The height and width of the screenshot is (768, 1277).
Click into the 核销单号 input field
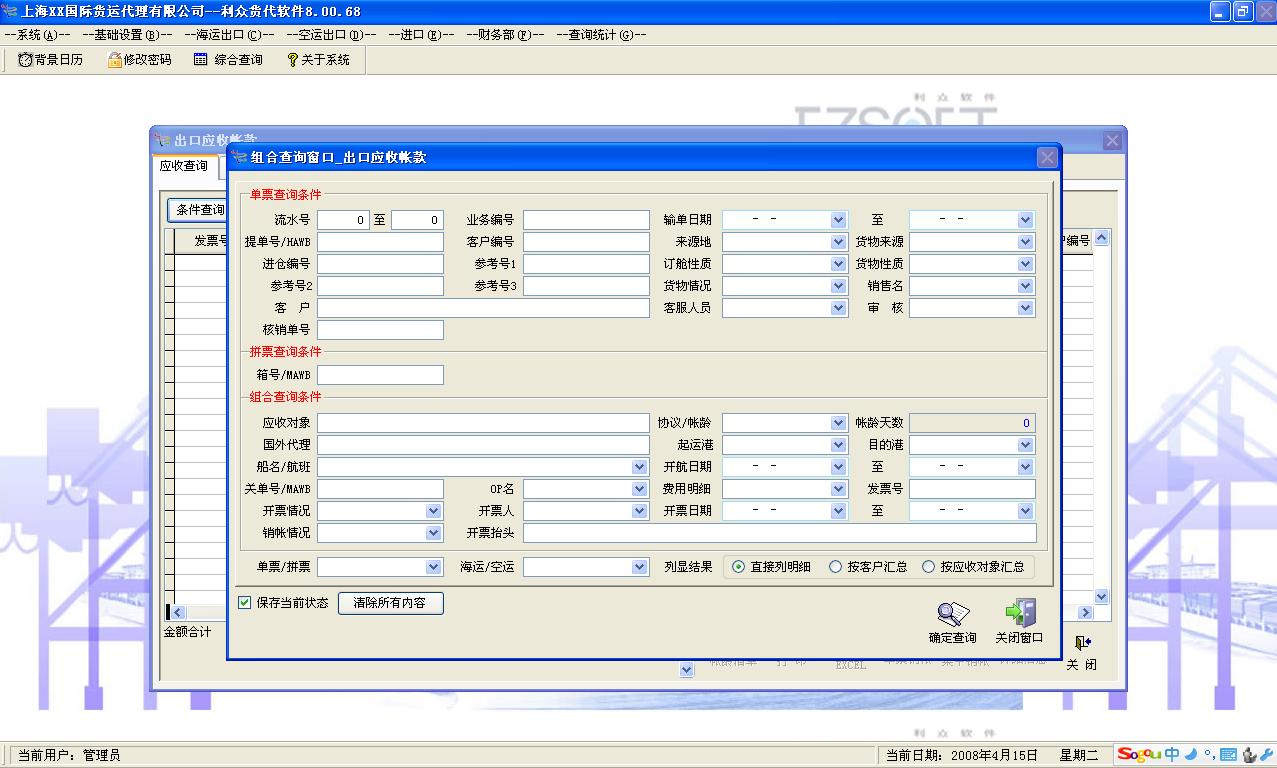(380, 330)
